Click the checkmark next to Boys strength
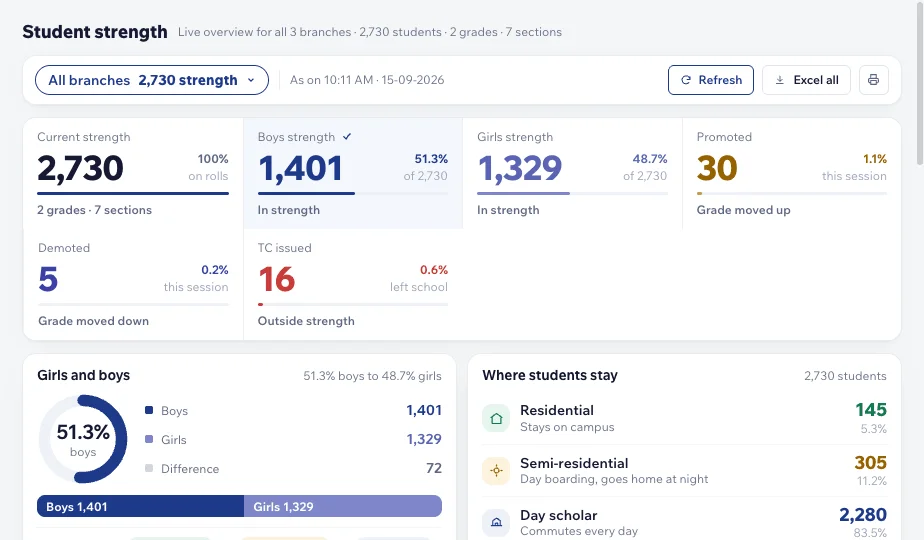This screenshot has width=924, height=540. click(347, 137)
